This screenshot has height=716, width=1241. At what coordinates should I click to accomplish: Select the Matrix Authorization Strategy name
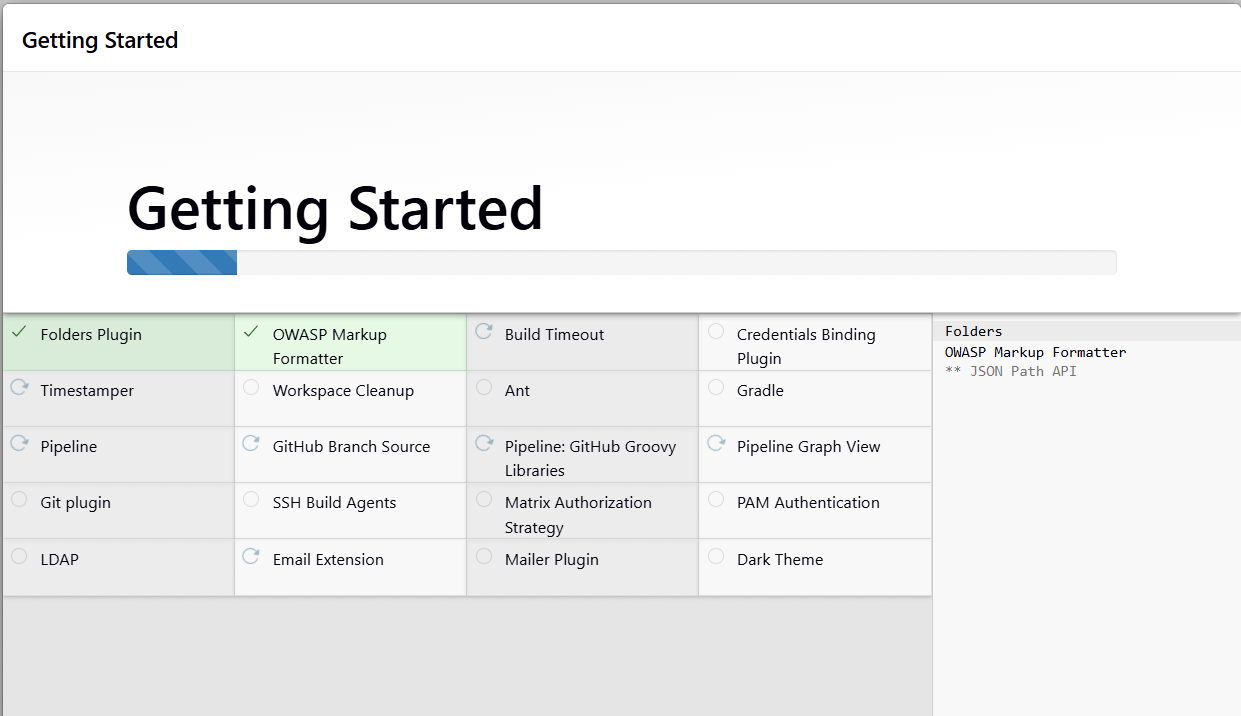pos(578,515)
